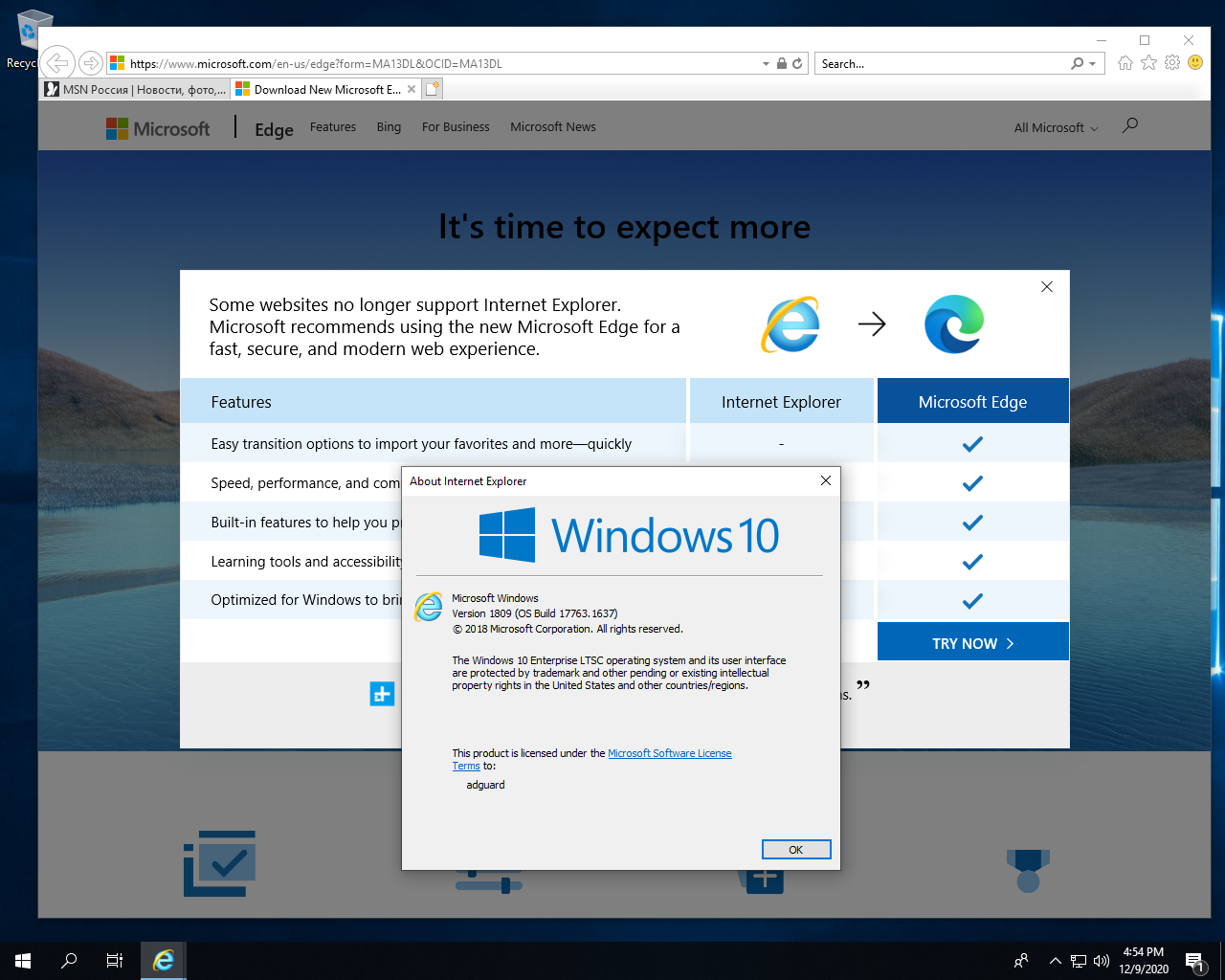Image resolution: width=1225 pixels, height=980 pixels.
Task: Click the browser Forward arrow button
Action: point(90,63)
